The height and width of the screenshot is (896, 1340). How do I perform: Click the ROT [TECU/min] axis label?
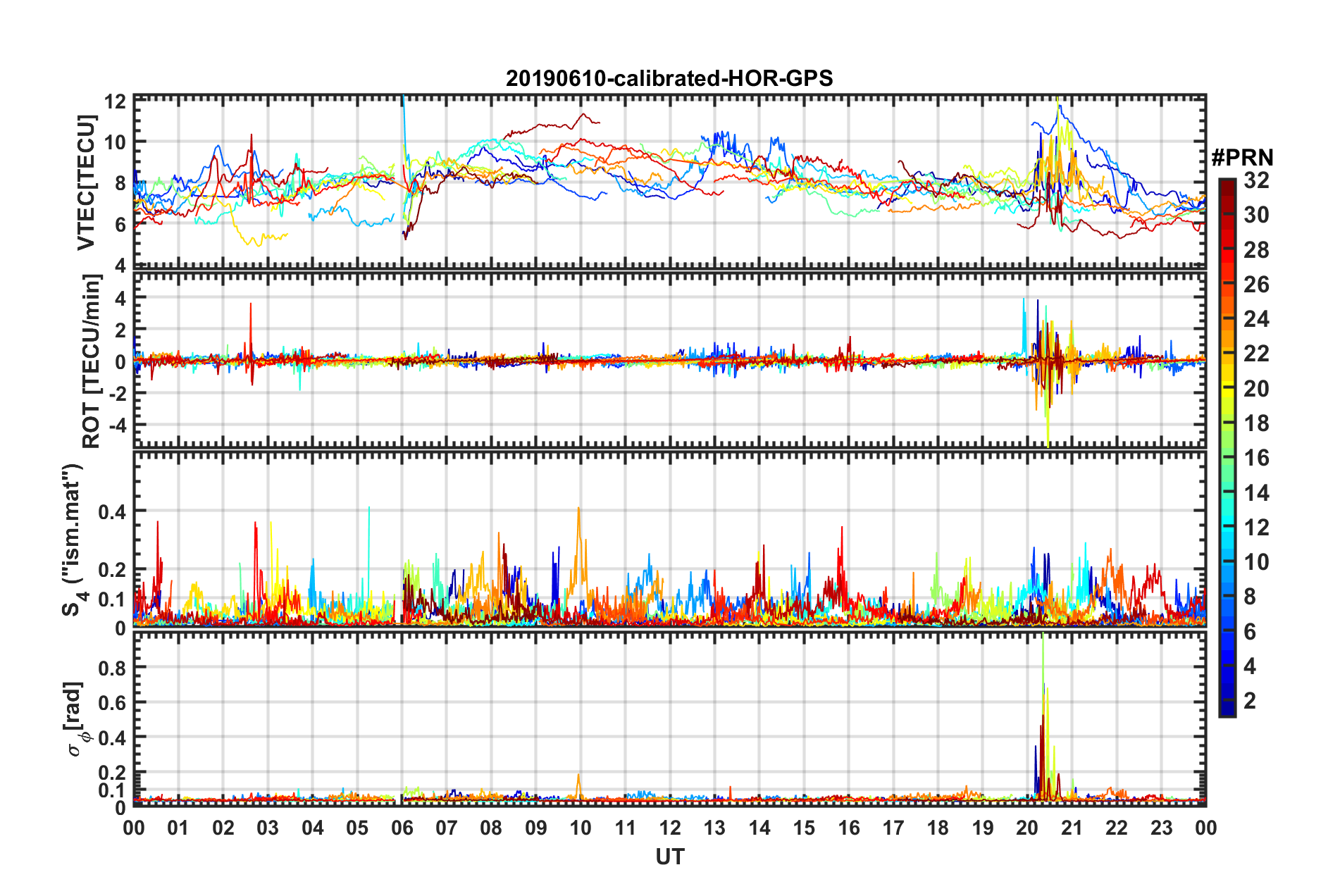[x=92, y=361]
